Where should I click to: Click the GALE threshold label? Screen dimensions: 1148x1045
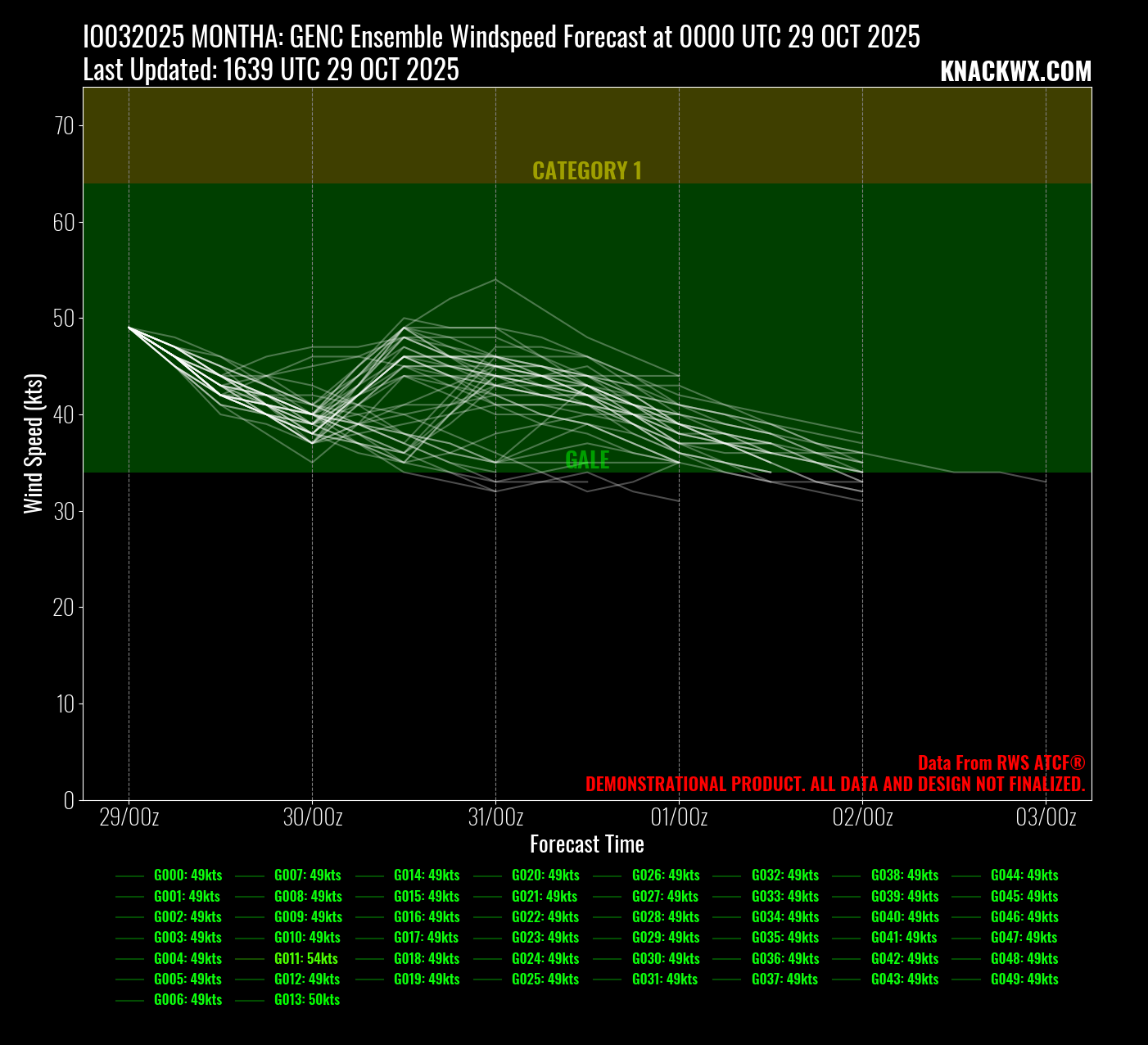tap(587, 459)
